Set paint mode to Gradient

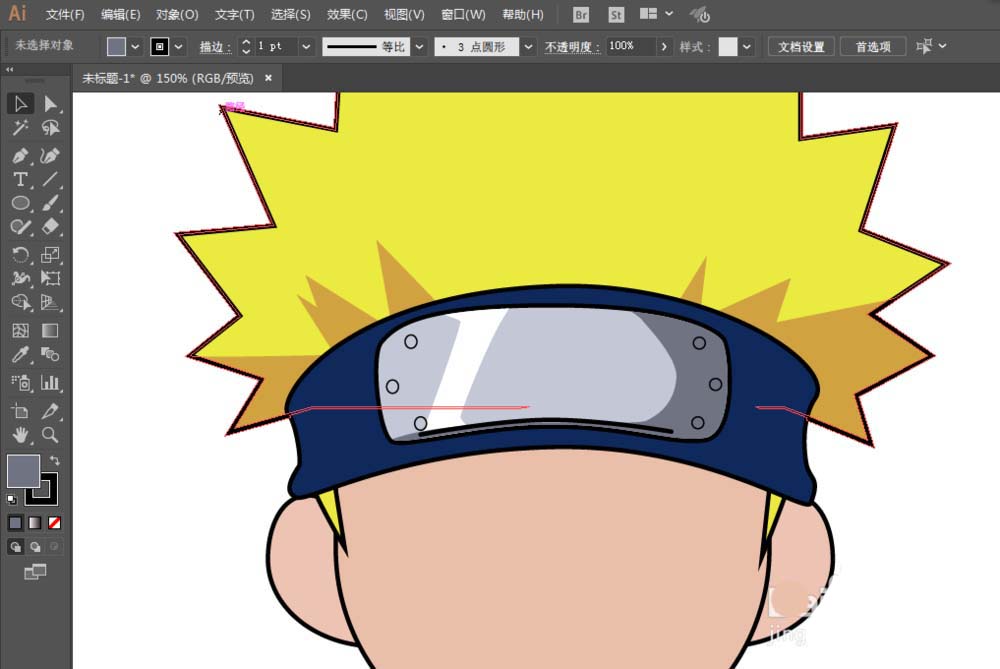tap(35, 523)
